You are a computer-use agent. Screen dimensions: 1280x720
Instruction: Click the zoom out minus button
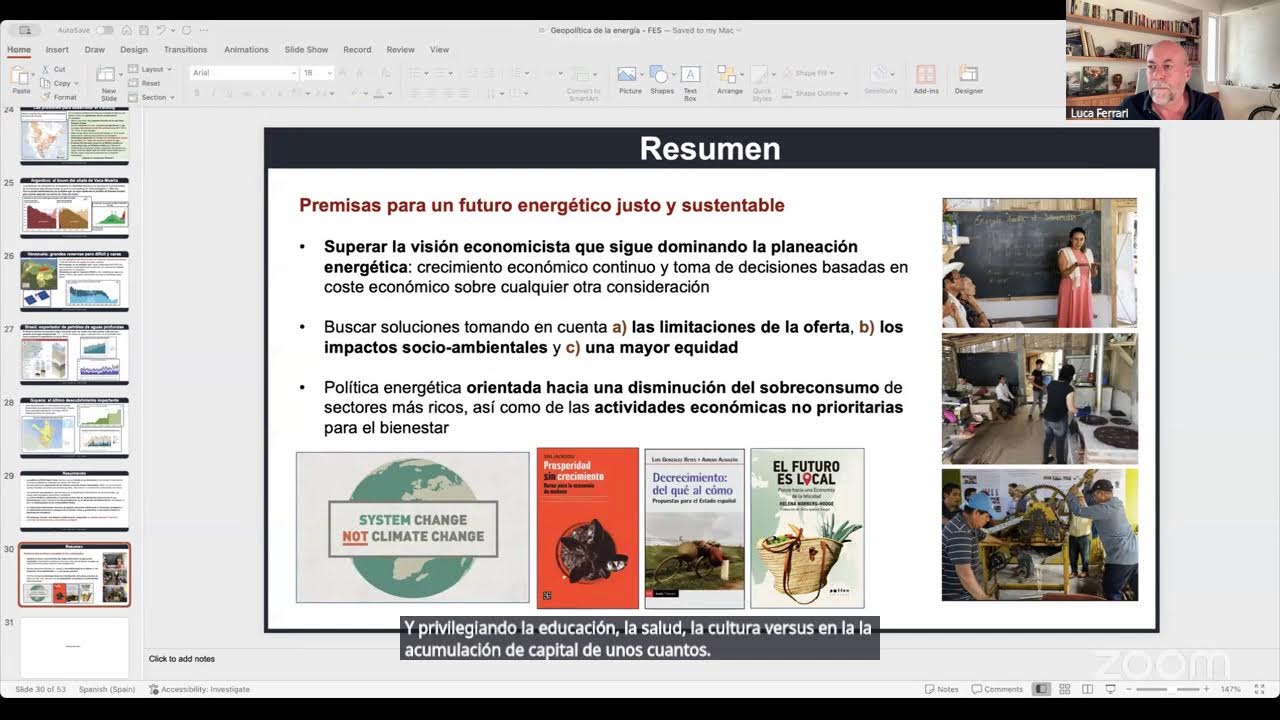point(1130,689)
